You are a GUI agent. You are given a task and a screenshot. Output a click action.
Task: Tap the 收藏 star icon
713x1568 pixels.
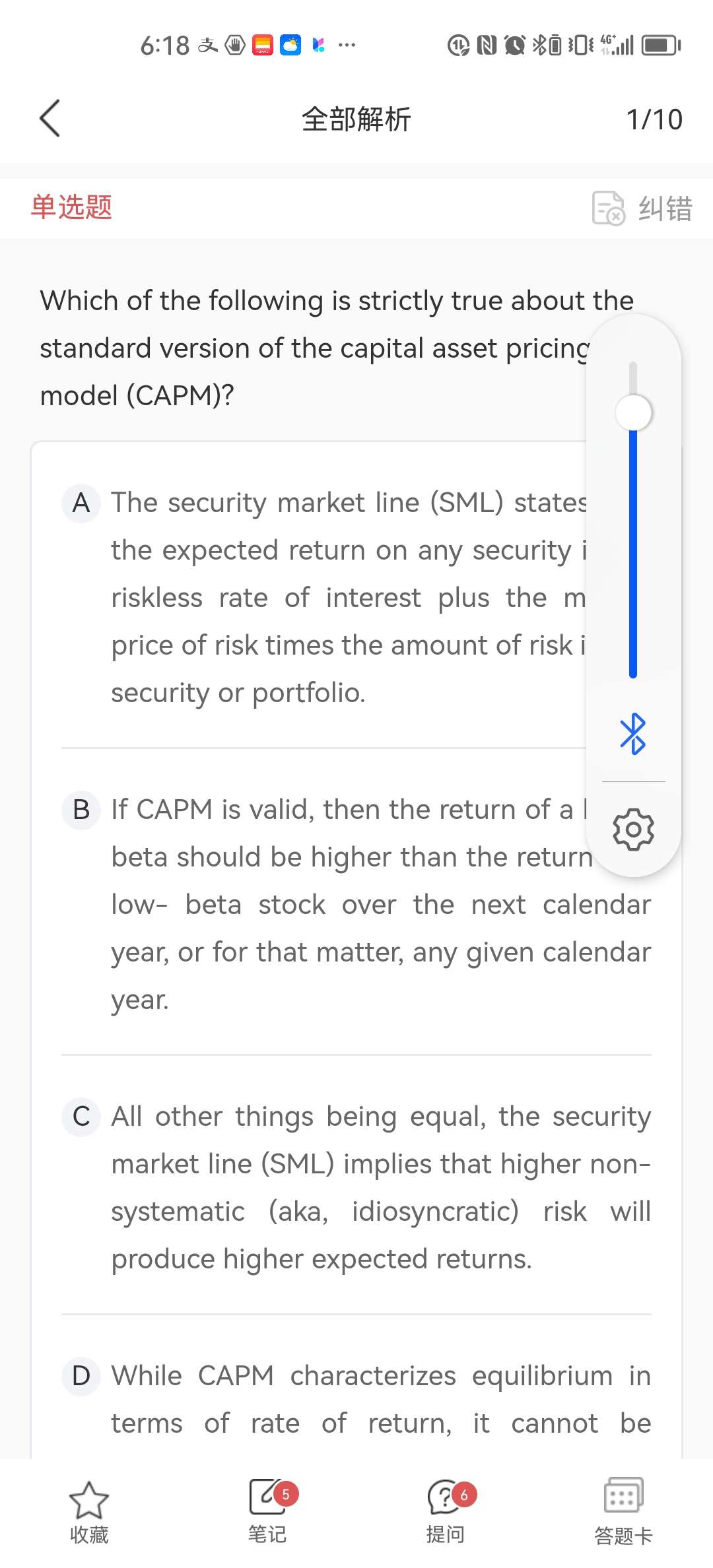89,1499
